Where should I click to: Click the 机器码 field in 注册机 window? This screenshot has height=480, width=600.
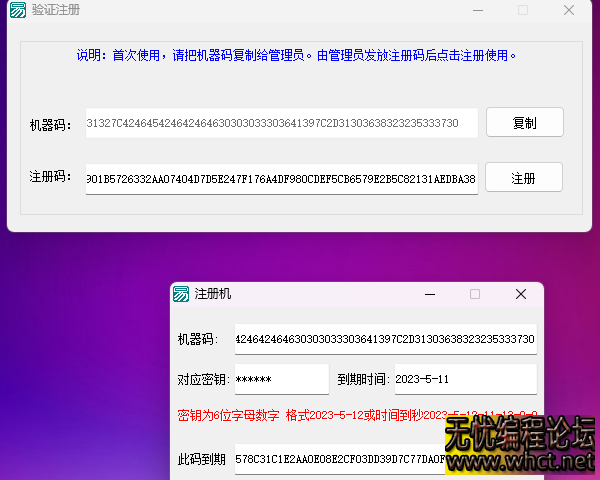385,339
